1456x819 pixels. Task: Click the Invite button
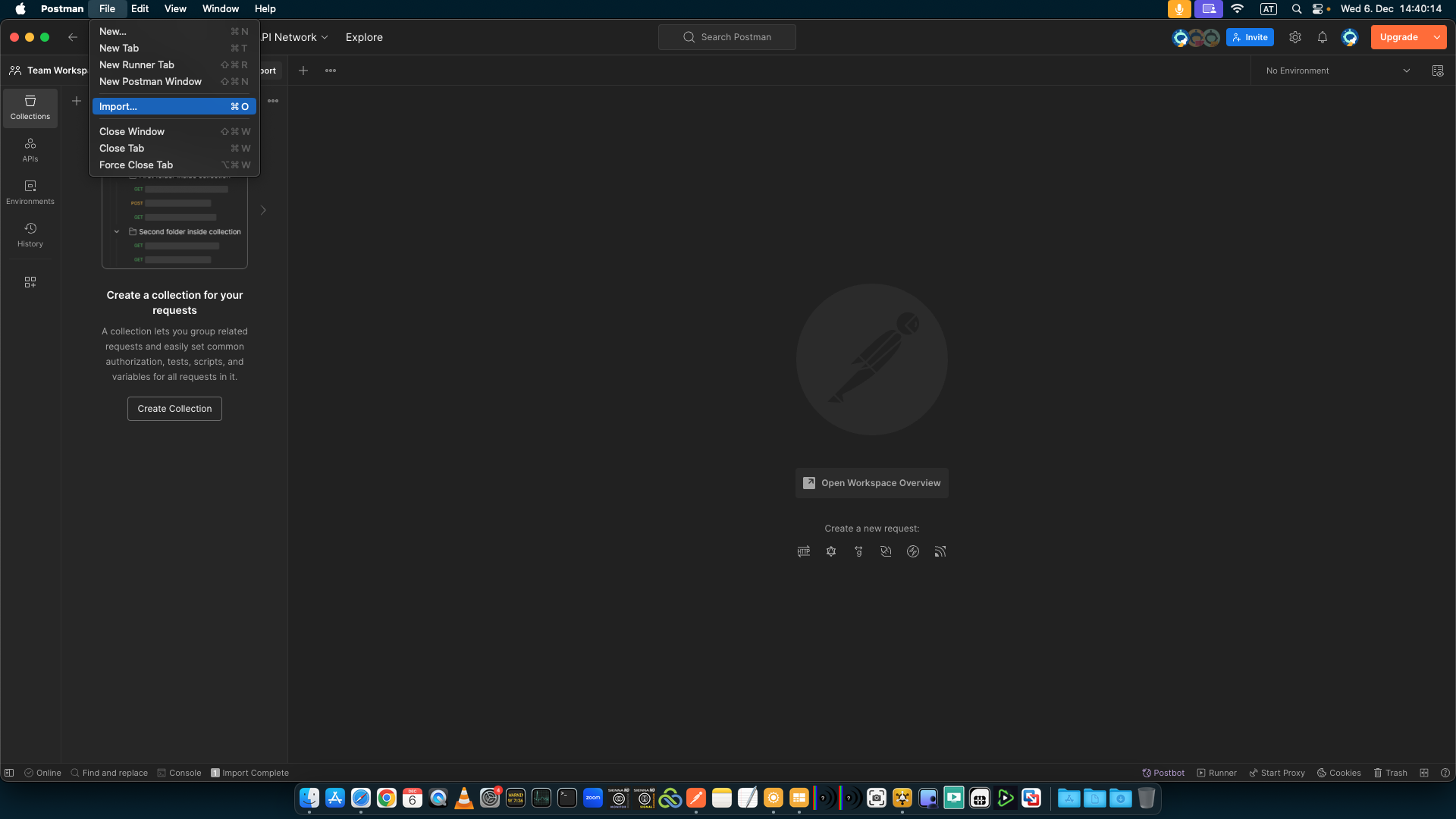pos(1250,37)
